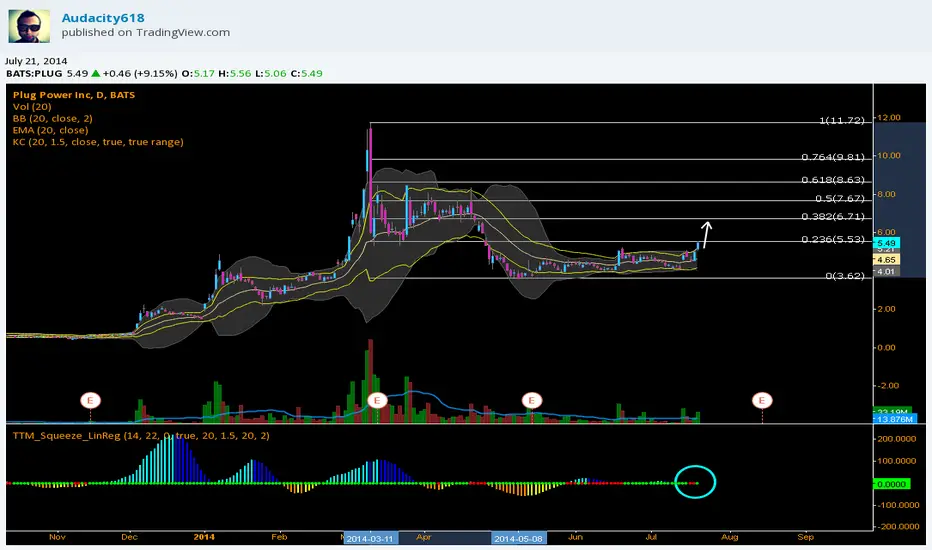Click the July 21, 2014 date text
The width and height of the screenshot is (932, 550).
tap(36, 61)
